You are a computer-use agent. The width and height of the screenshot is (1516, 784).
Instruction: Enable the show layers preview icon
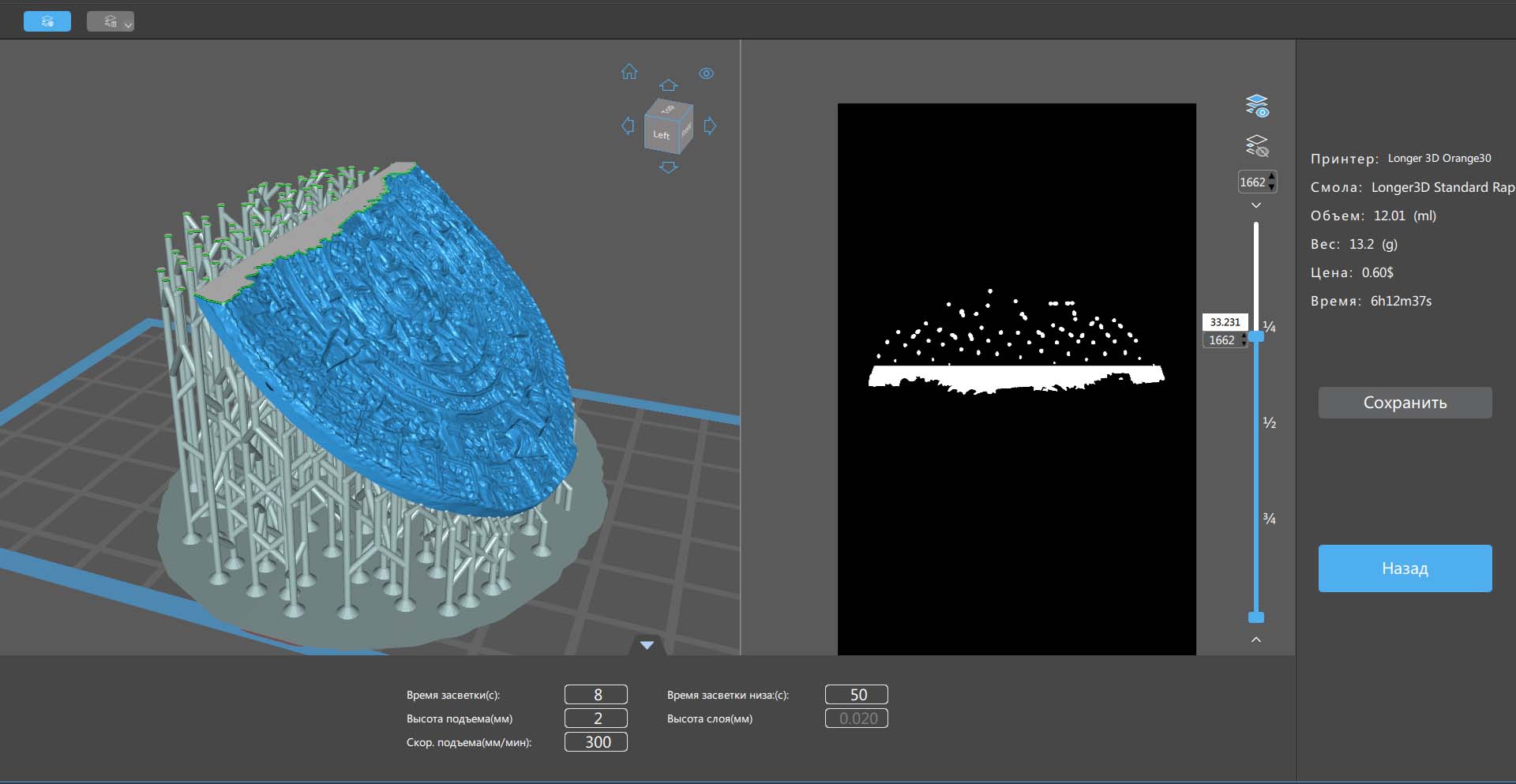click(x=1256, y=106)
